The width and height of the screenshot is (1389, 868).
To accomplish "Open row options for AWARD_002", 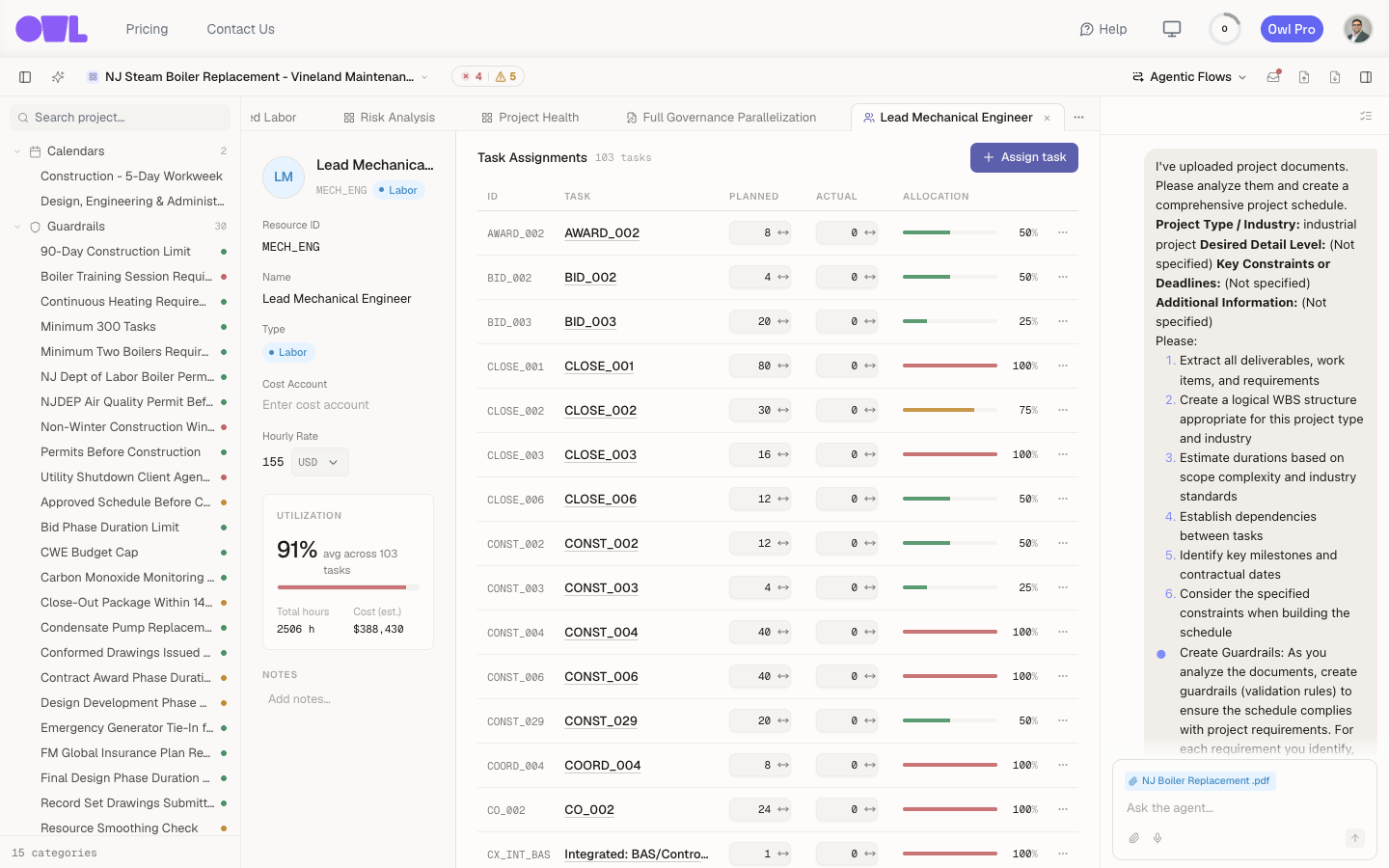I will 1063,232.
